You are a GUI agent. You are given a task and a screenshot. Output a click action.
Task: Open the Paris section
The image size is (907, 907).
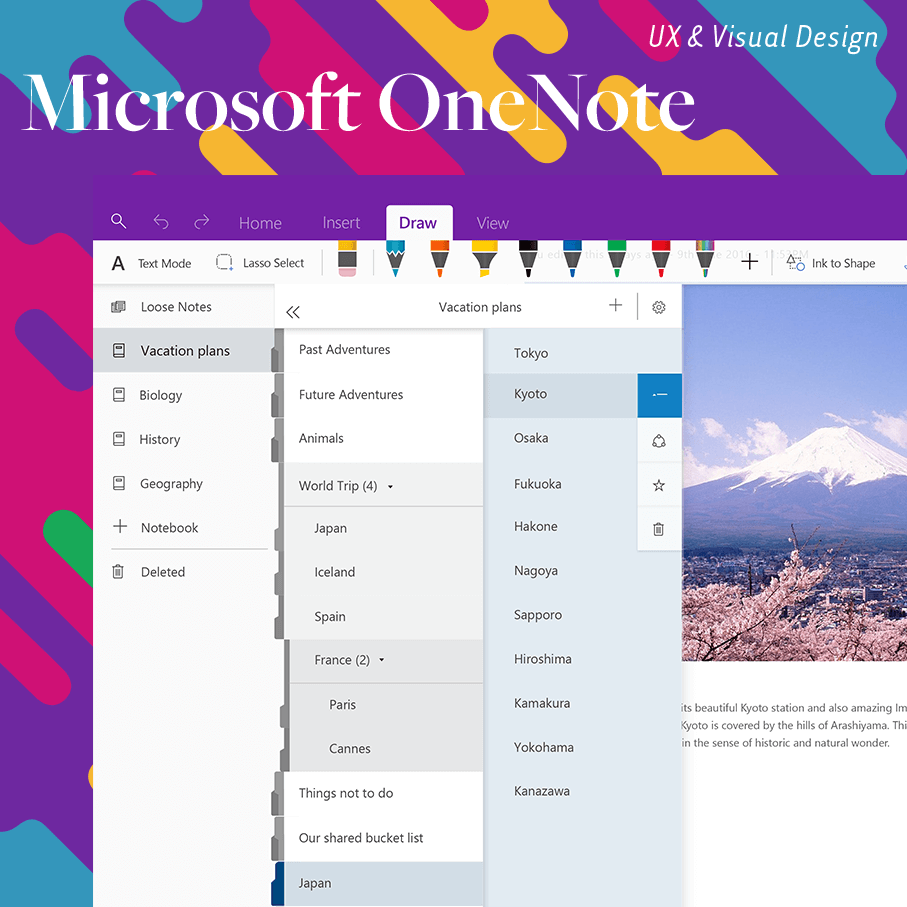386,705
